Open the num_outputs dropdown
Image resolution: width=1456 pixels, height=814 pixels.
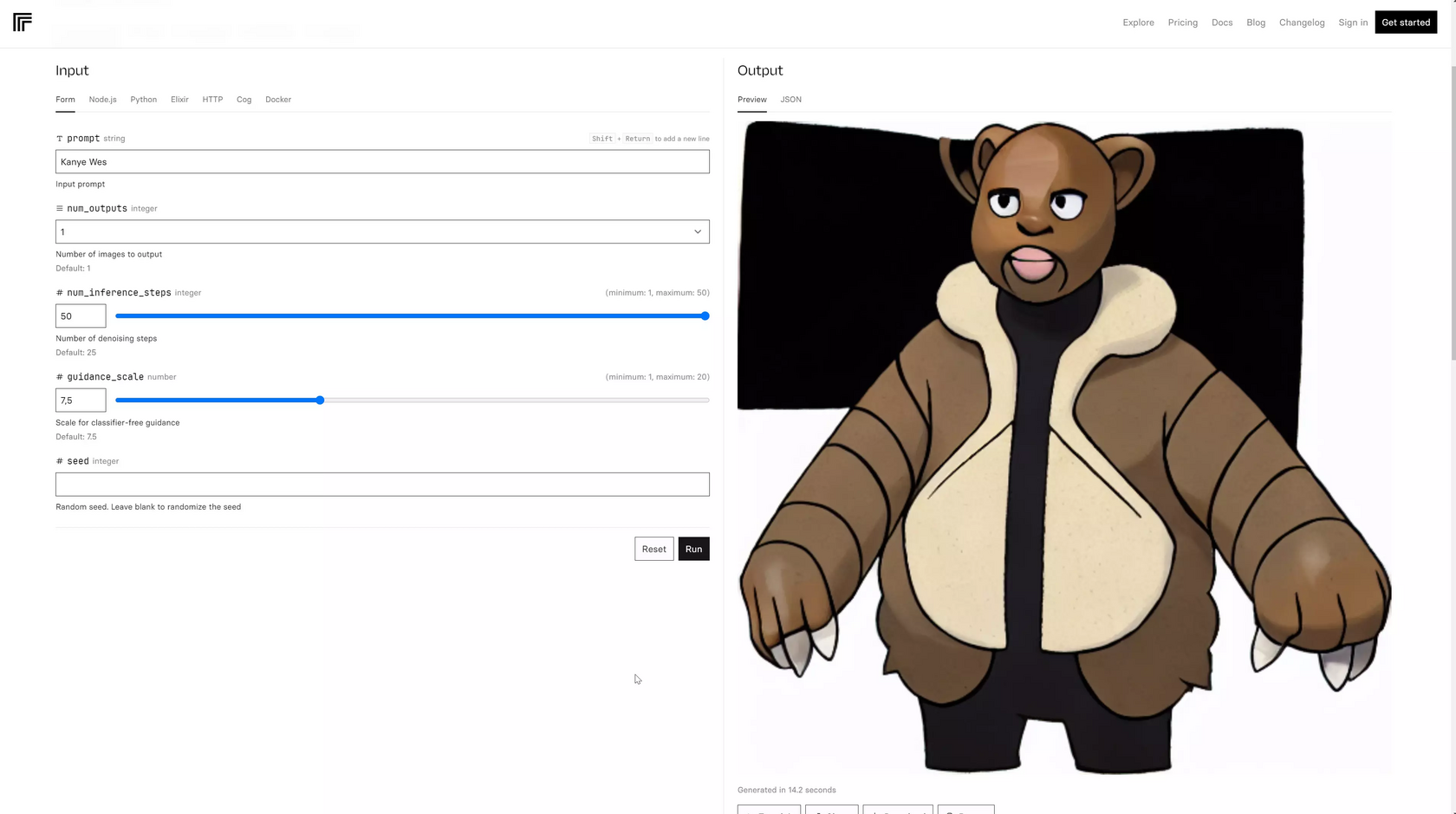[x=382, y=231]
